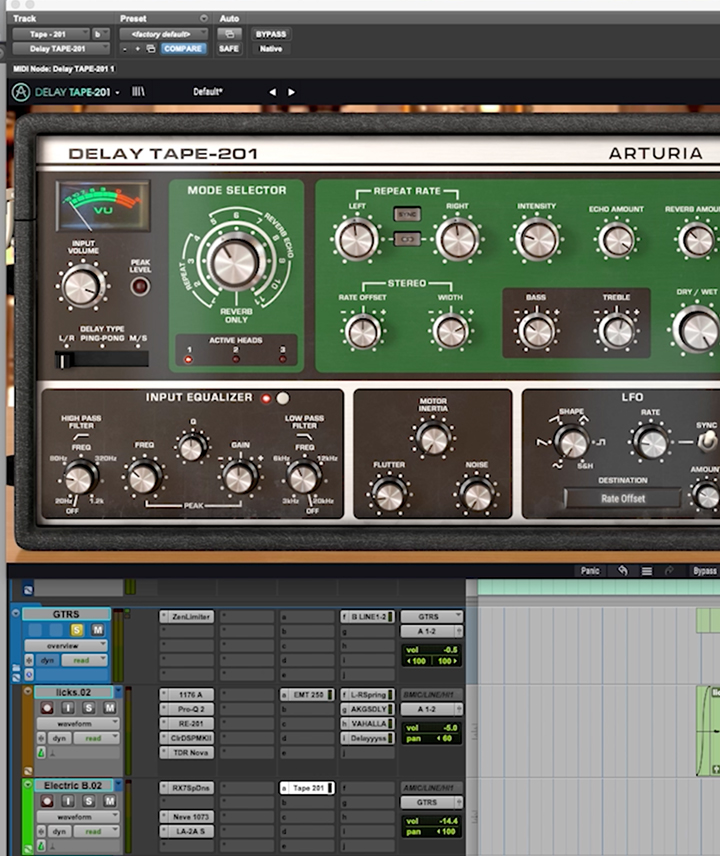This screenshot has width=720, height=856.
Task: Click the white Input Equalizer button
Action: tap(283, 398)
